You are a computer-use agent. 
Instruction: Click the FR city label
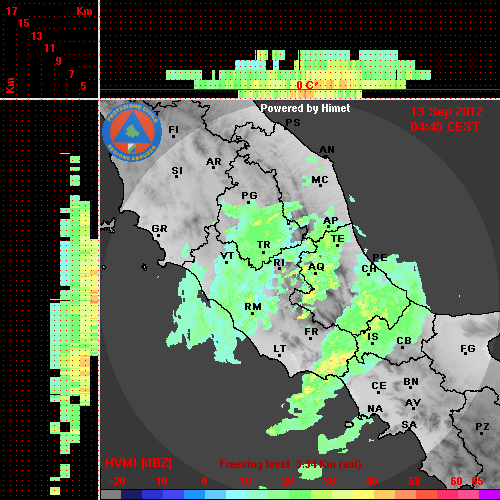pos(311,332)
